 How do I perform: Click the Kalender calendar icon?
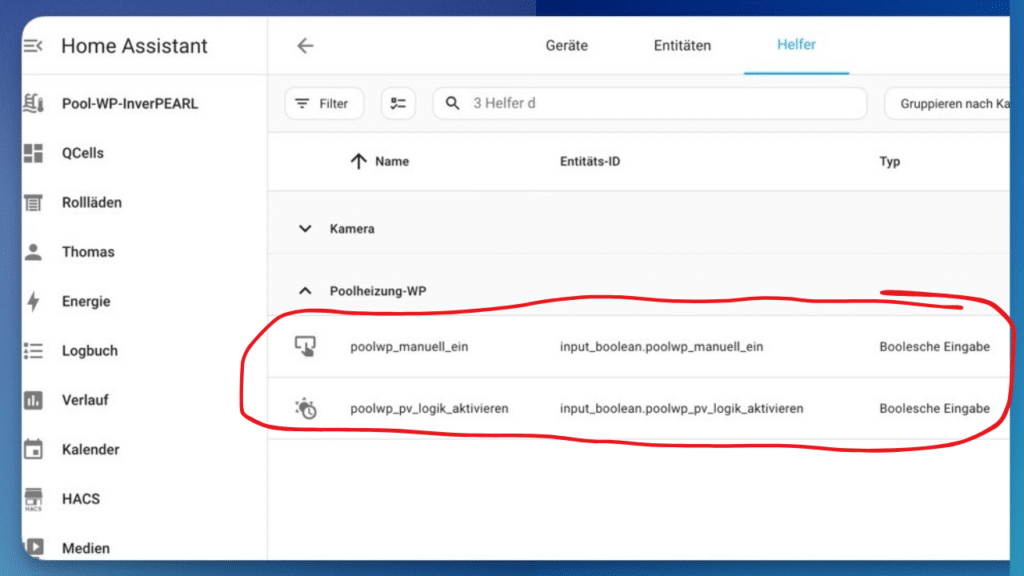pyautogui.click(x=33, y=449)
